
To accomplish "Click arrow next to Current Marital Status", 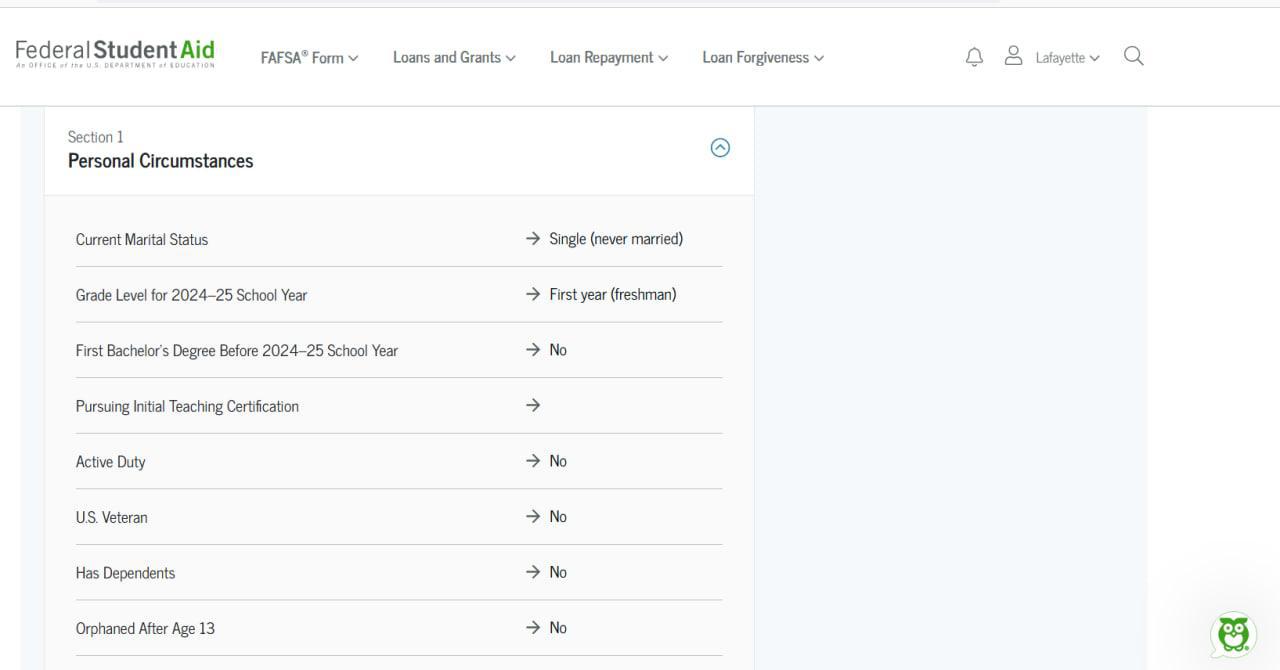I will (533, 239).
